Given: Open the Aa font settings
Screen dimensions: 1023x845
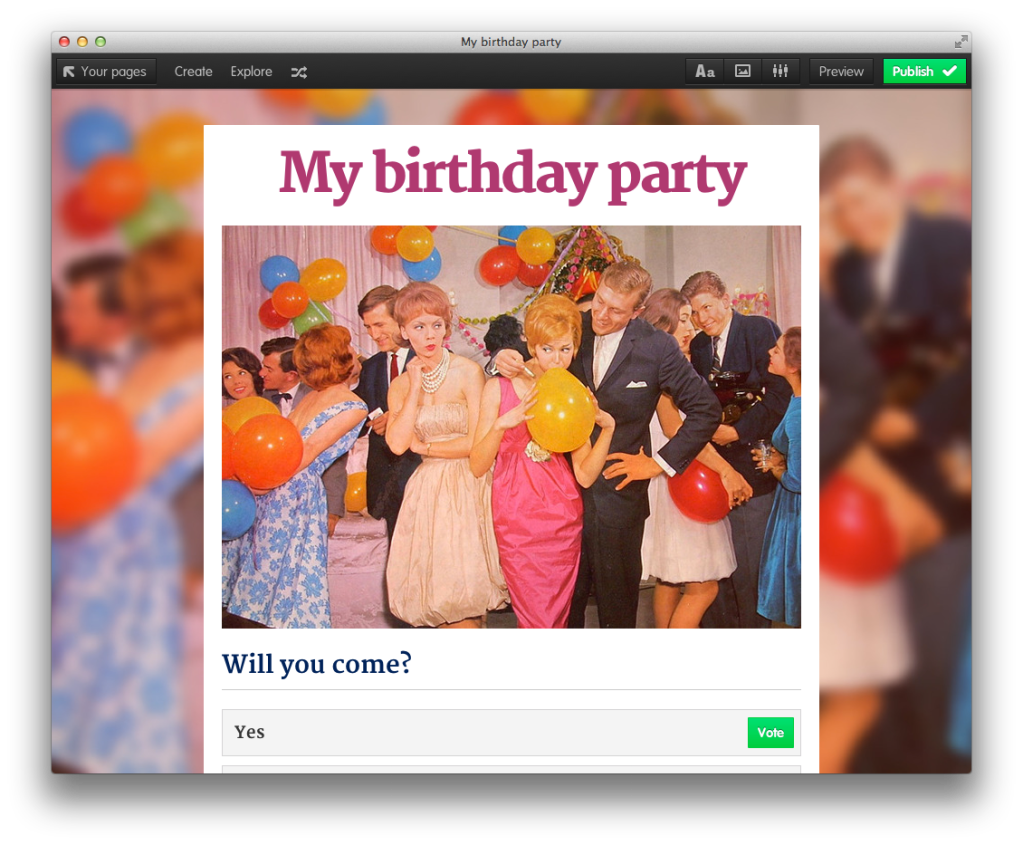Looking at the screenshot, I should pos(705,71).
